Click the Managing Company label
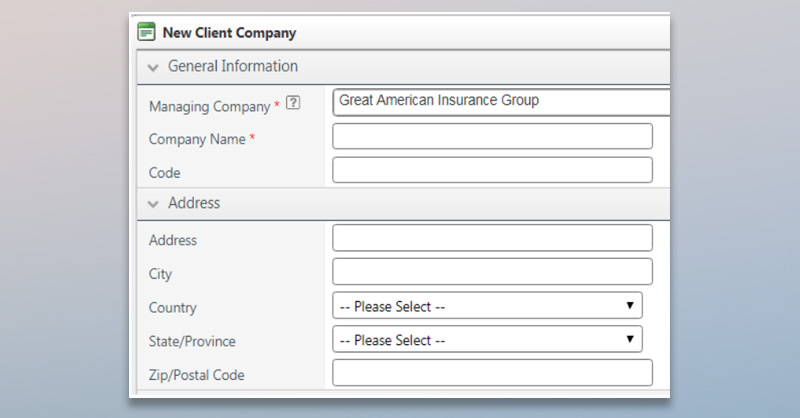Image resolution: width=800 pixels, height=418 pixels. [208, 106]
